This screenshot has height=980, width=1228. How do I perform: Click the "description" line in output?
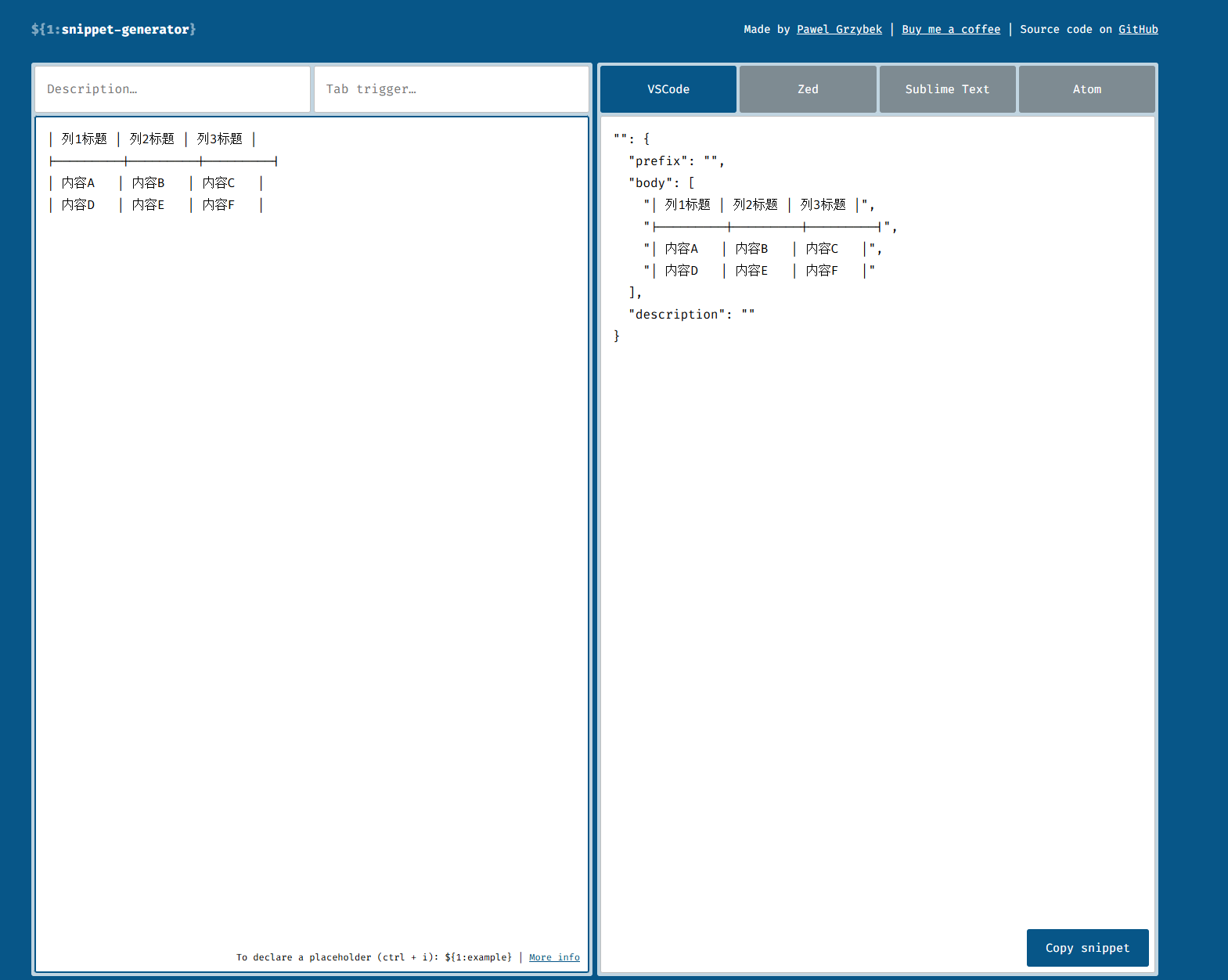(692, 314)
